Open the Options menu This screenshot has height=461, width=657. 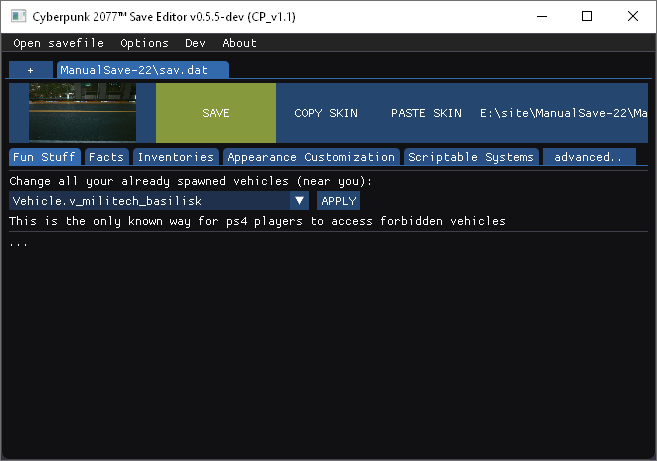tap(144, 43)
